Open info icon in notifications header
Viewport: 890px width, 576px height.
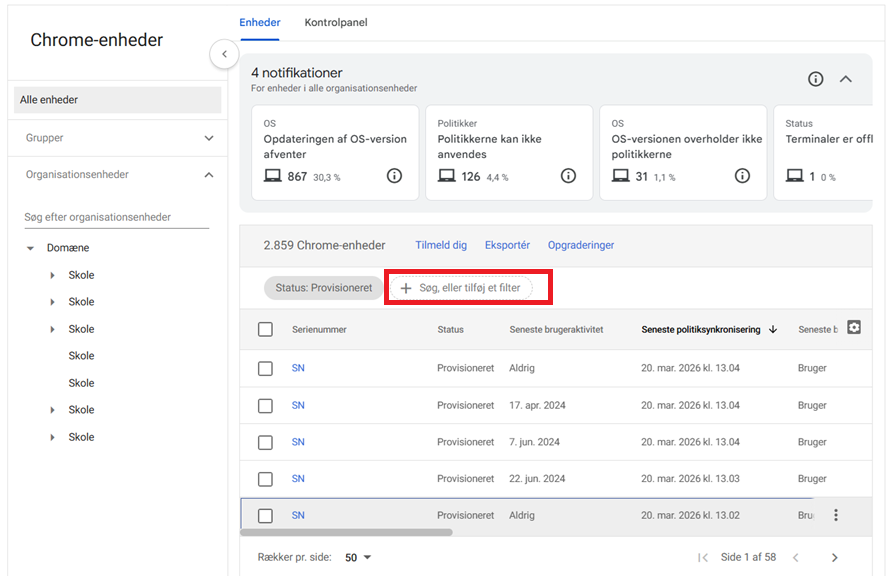[816, 79]
